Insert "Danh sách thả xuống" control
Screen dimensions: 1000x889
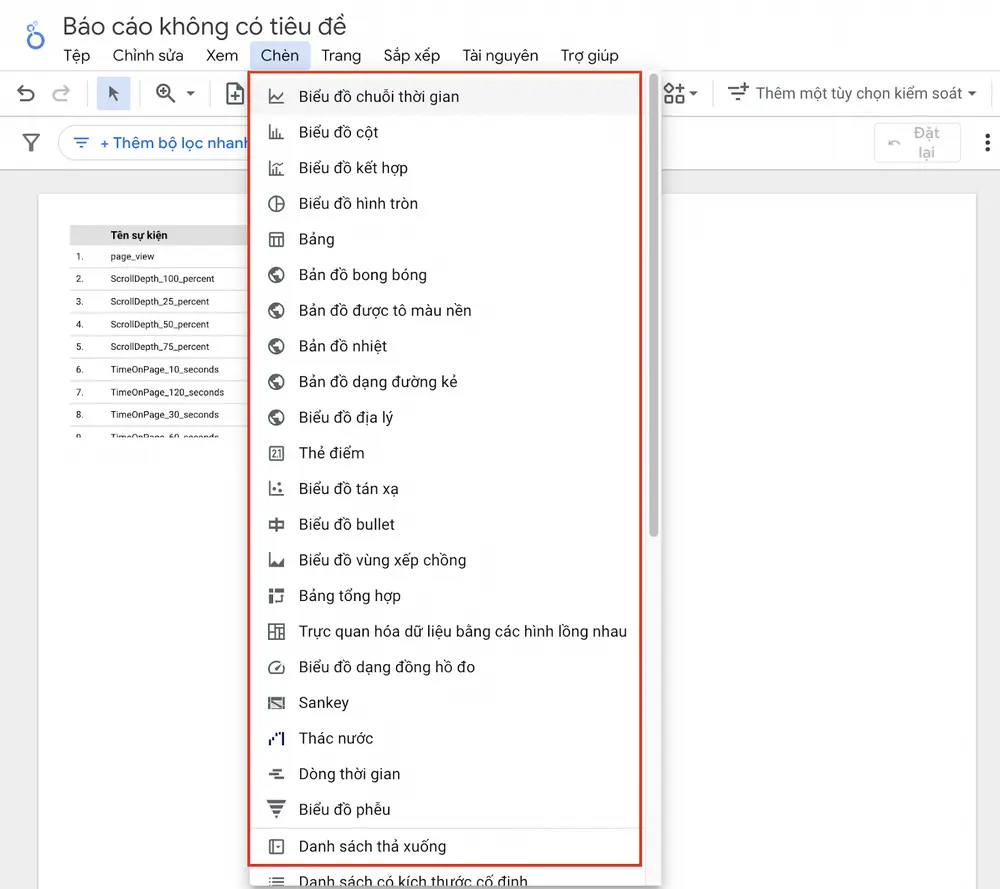[x=445, y=847]
